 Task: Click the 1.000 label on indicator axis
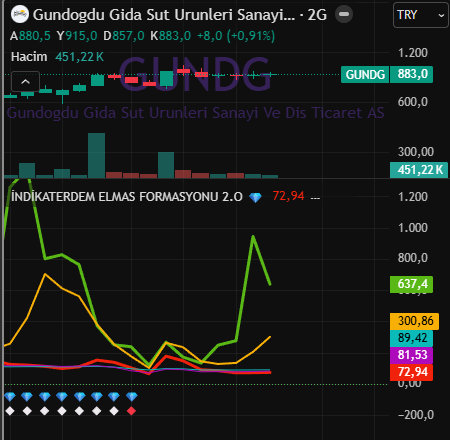point(413,228)
